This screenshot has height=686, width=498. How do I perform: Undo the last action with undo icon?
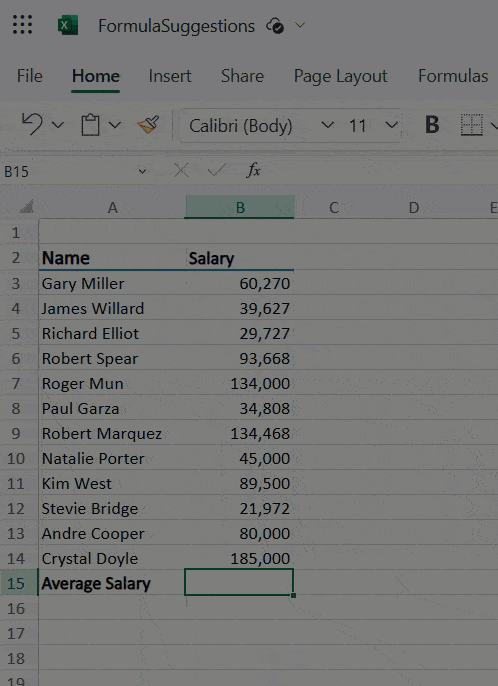point(32,125)
